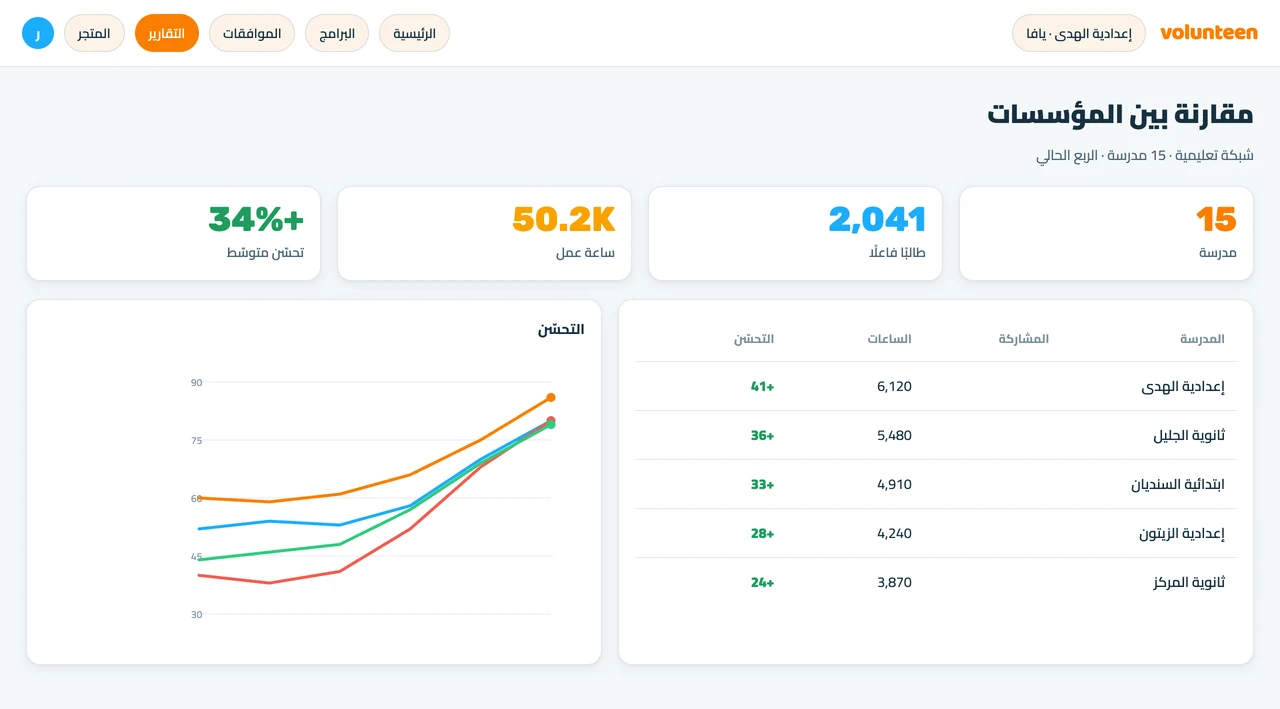This screenshot has height=709, width=1280.
Task: Click the مقارنة بين المؤسسات page title
Action: (x=1120, y=114)
